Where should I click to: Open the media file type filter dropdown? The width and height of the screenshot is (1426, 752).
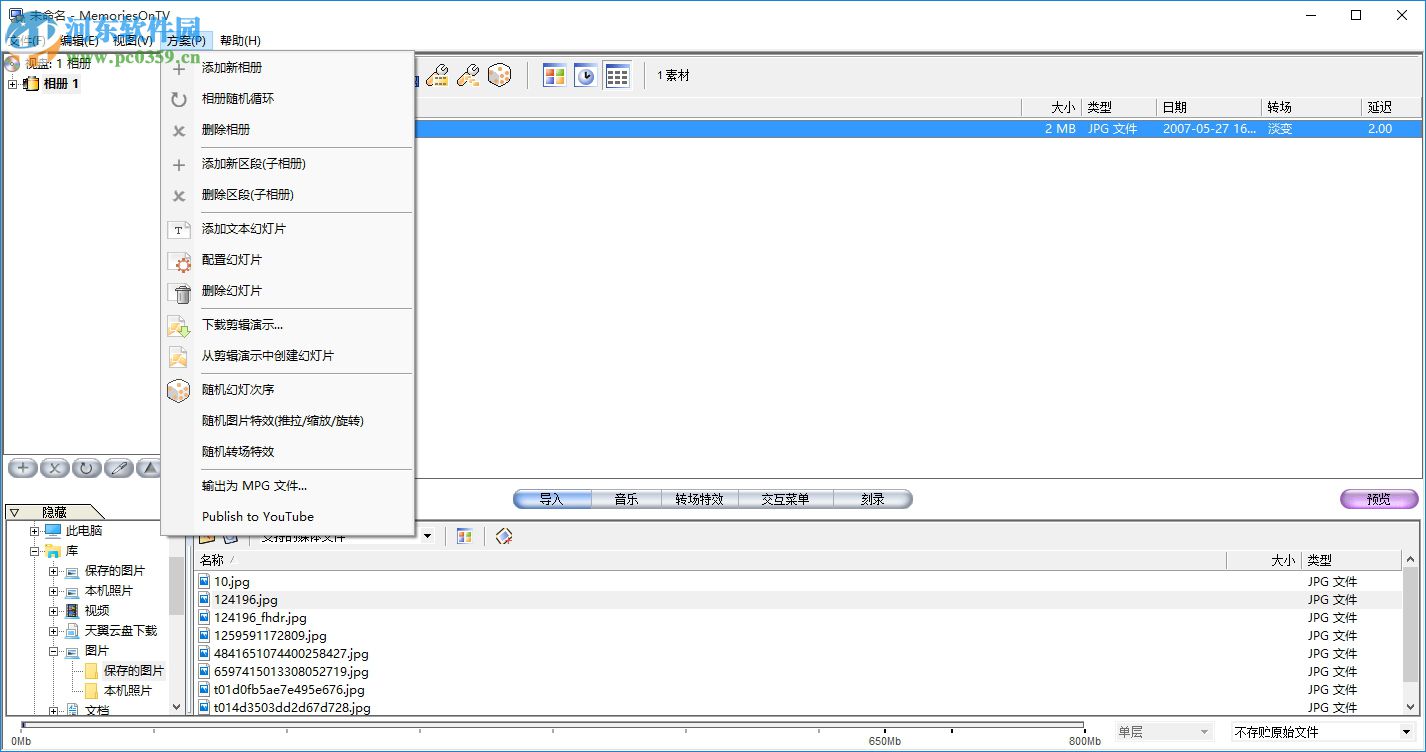pyautogui.click(x=427, y=537)
